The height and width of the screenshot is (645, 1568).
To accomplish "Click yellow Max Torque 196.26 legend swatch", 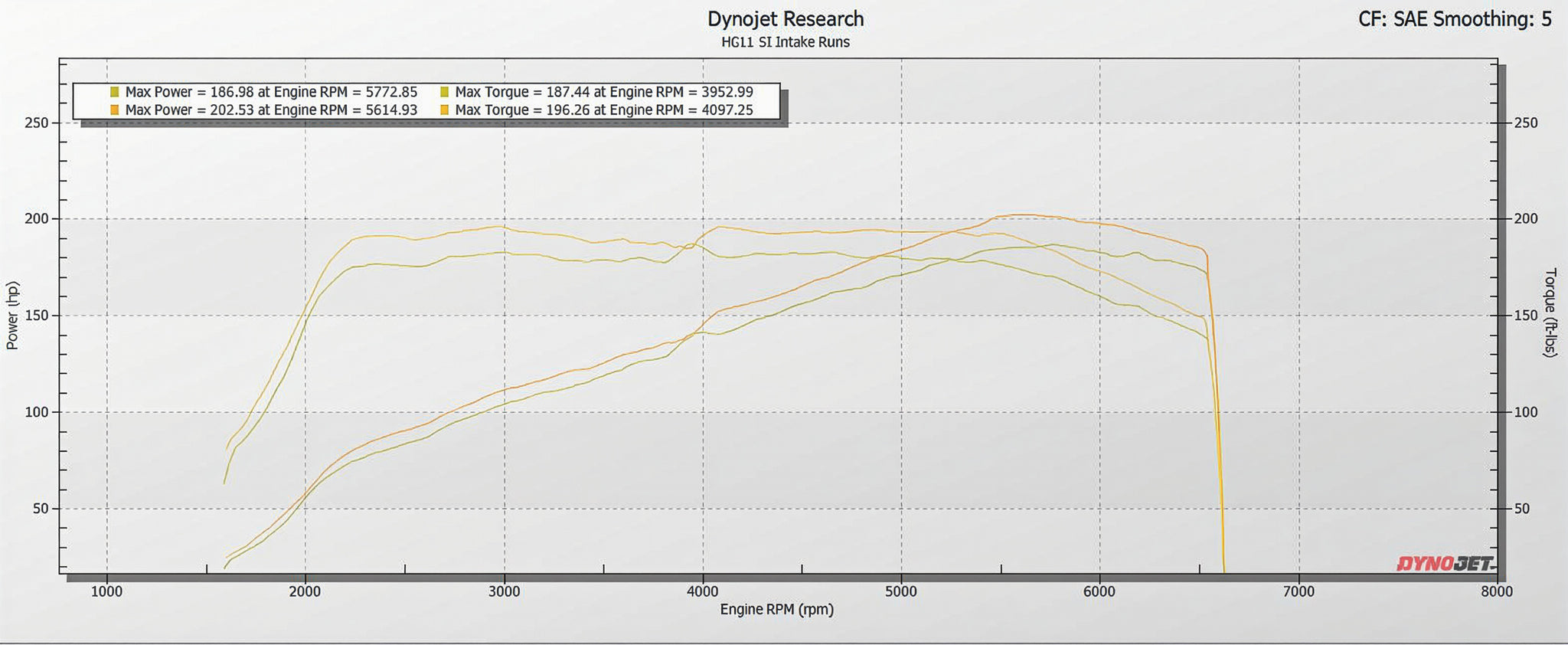I will 444,110.
